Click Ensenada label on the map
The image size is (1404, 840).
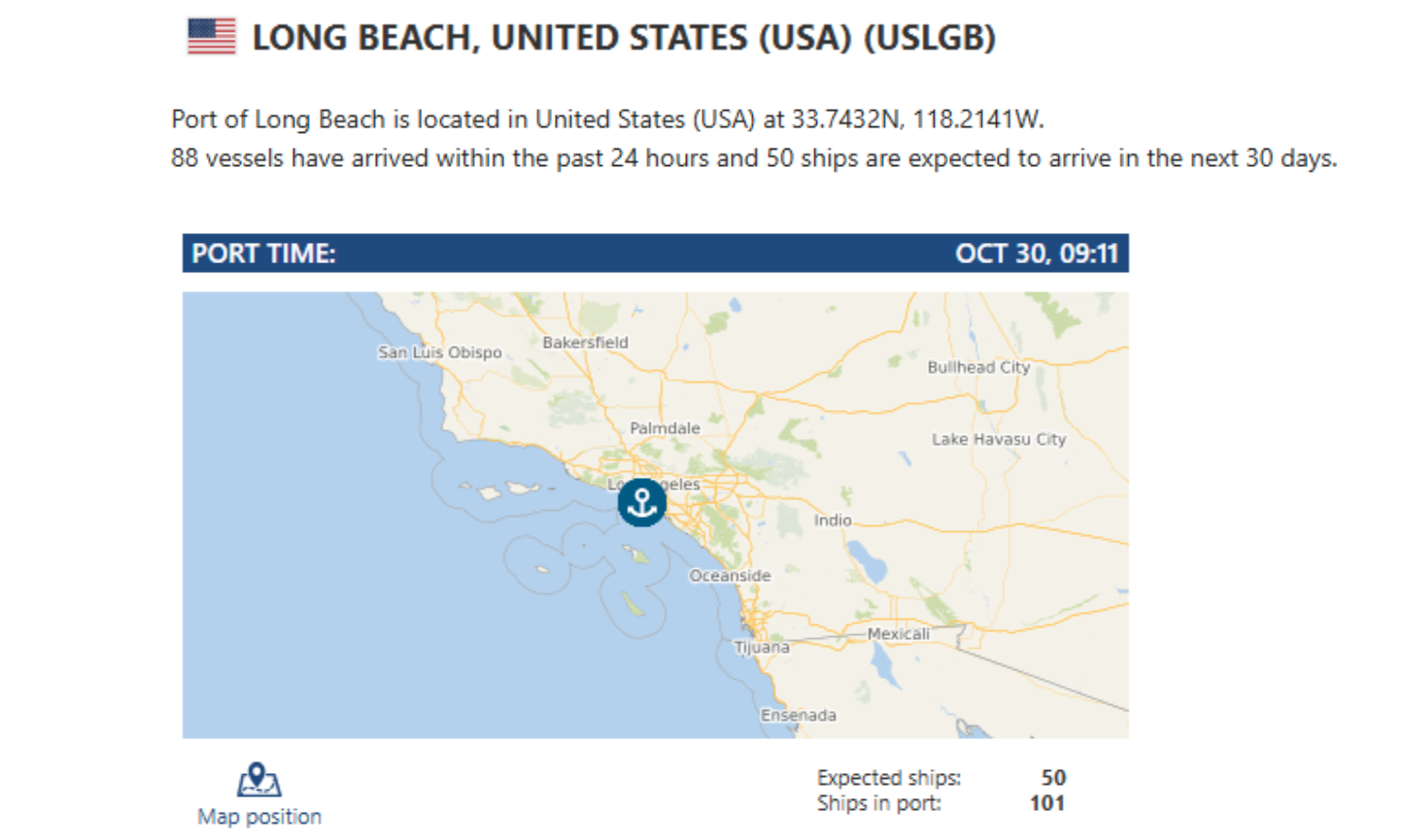pos(798,716)
